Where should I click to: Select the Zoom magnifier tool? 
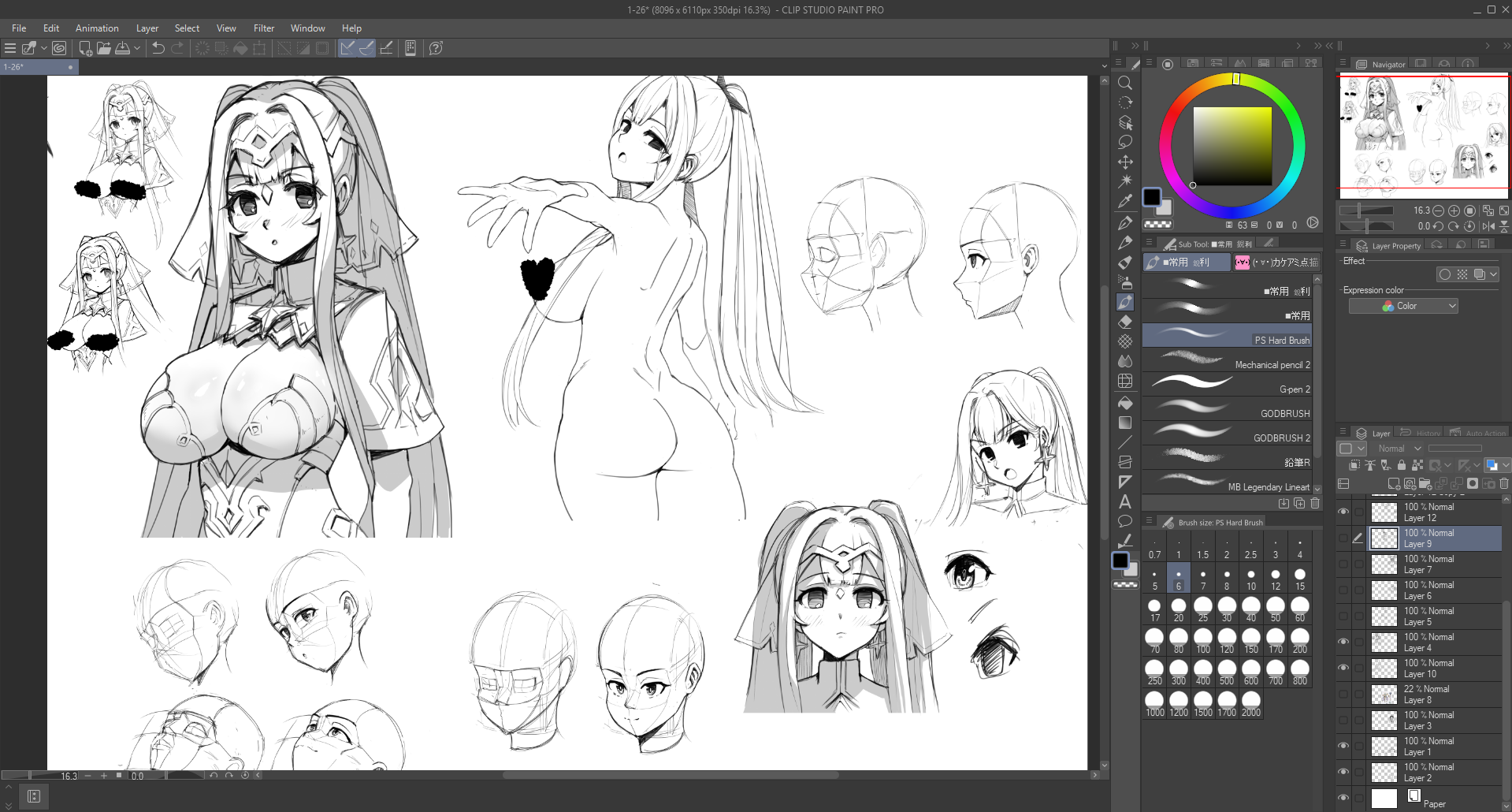point(1125,83)
